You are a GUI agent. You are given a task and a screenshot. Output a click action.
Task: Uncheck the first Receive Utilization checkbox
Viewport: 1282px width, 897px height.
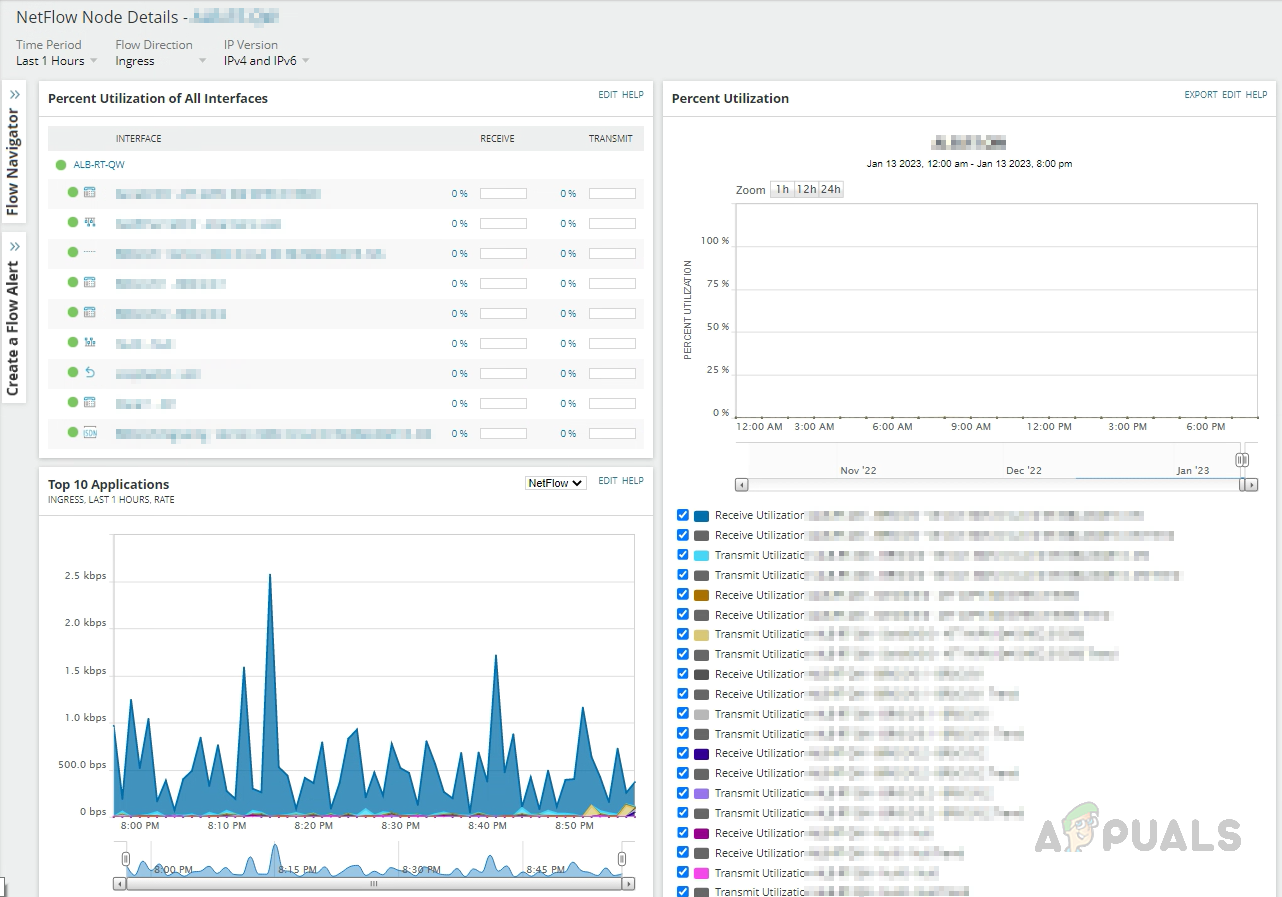[x=683, y=515]
